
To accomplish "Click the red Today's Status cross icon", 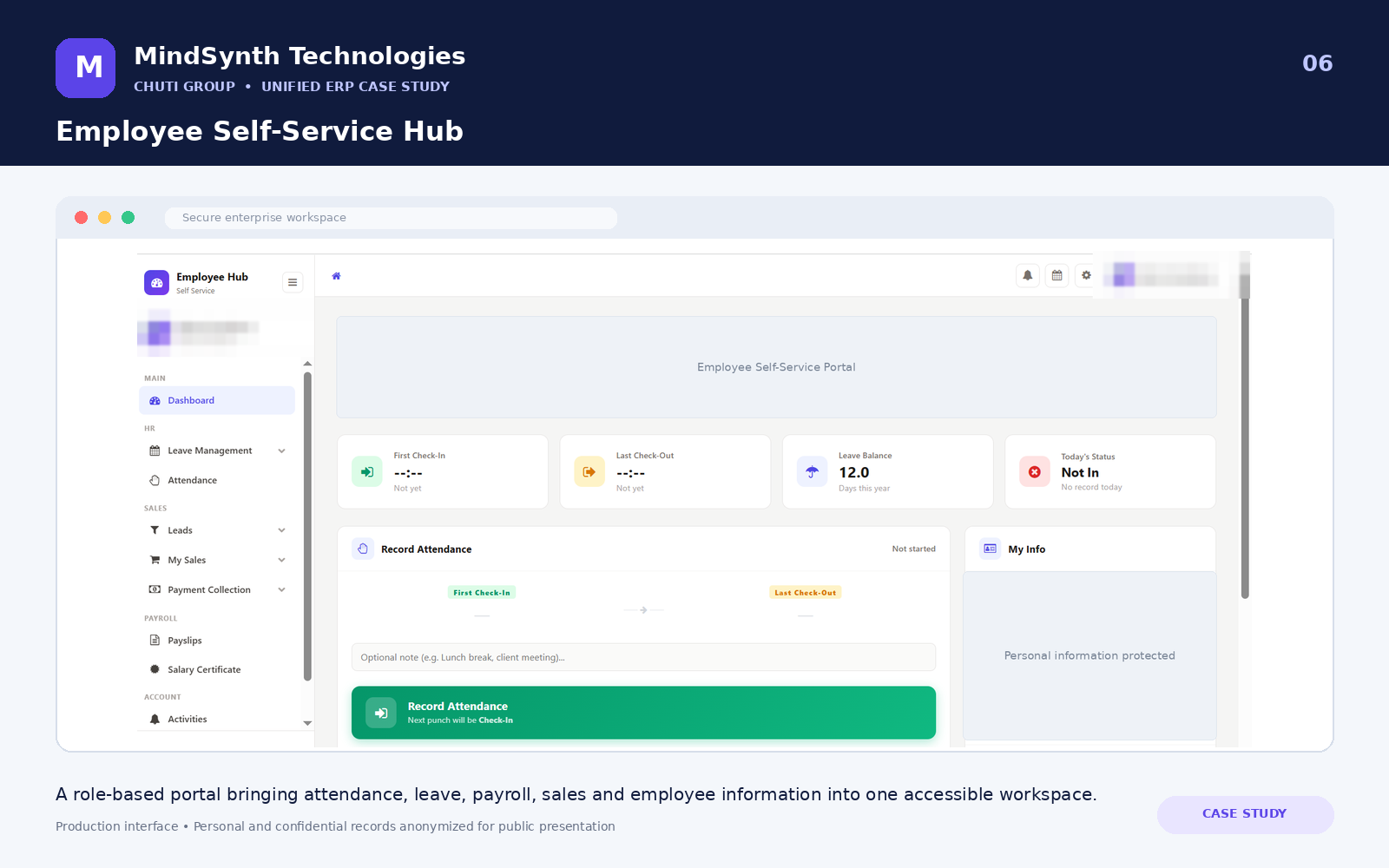I will pos(1035,472).
